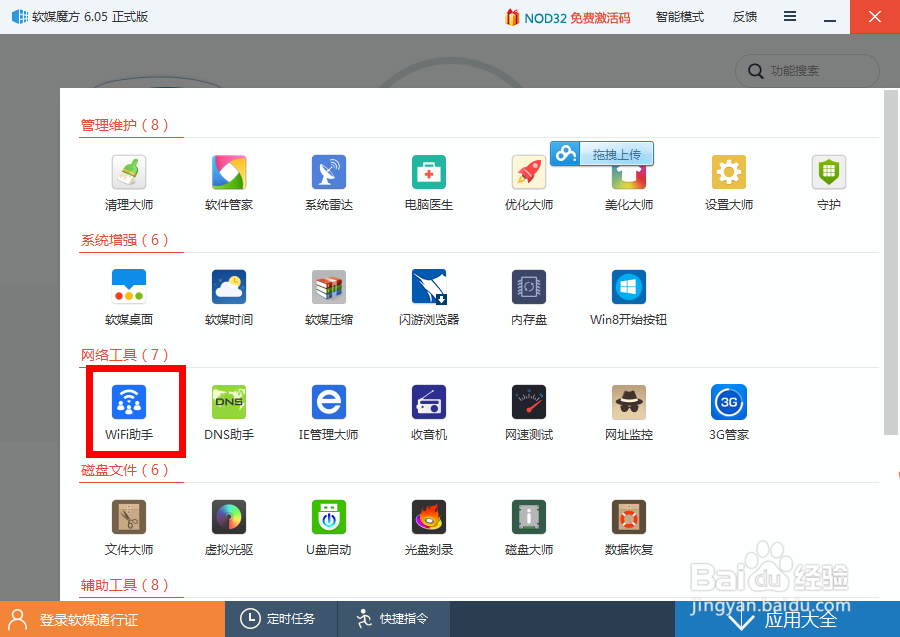Launch 优化大师 rocket icon
Viewport: 900px width, 637px height.
(529, 172)
